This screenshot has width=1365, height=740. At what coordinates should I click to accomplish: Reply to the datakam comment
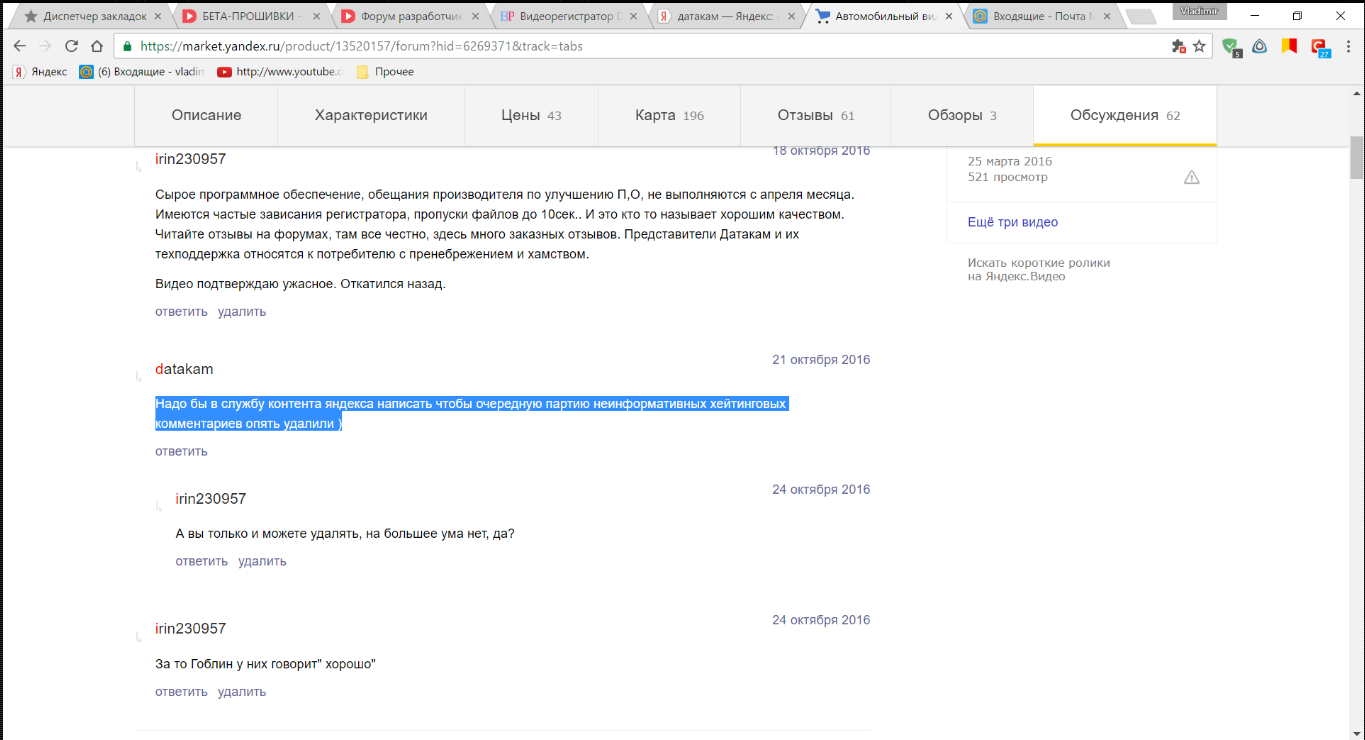[181, 451]
